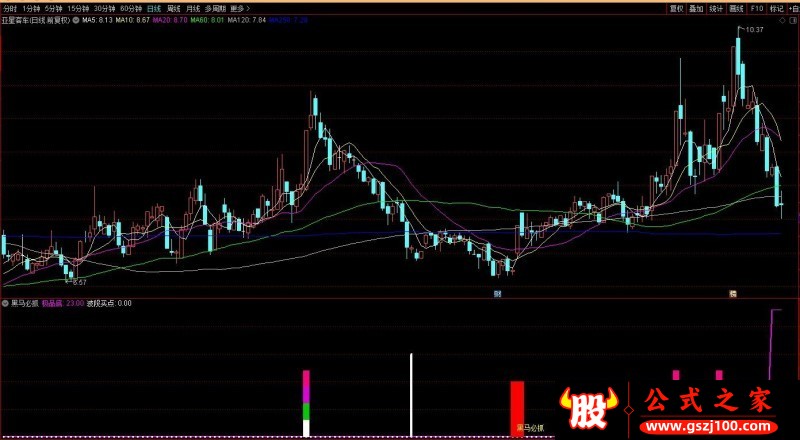Open the 多周期 multi-period view

[x=215, y=8]
